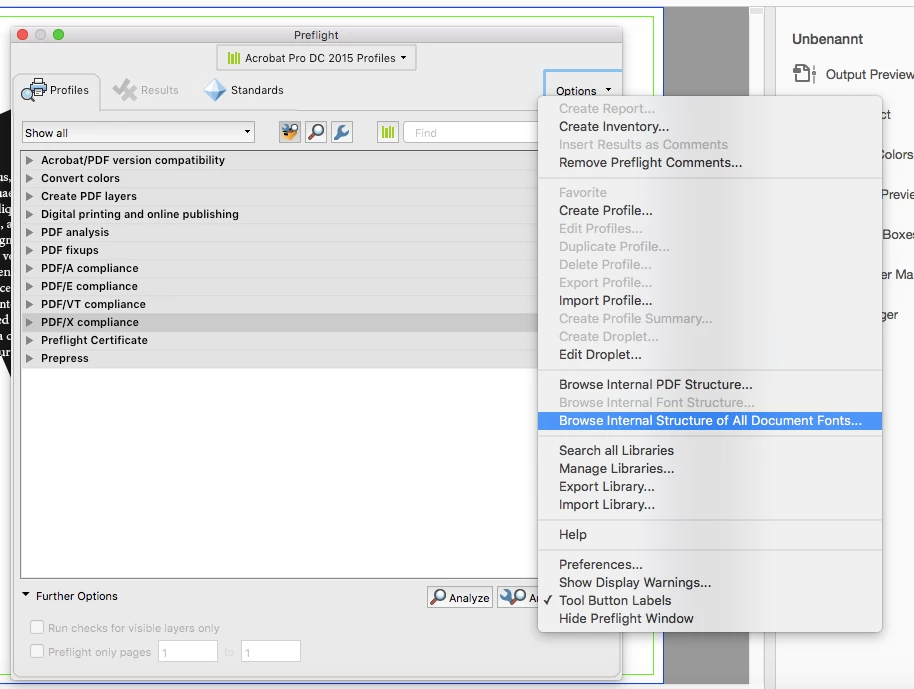
Task: Click the 'to' page number field
Action: point(271,651)
